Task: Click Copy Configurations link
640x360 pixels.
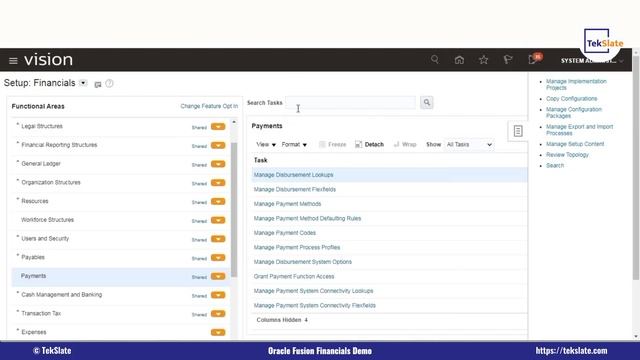Action: pos(571,99)
